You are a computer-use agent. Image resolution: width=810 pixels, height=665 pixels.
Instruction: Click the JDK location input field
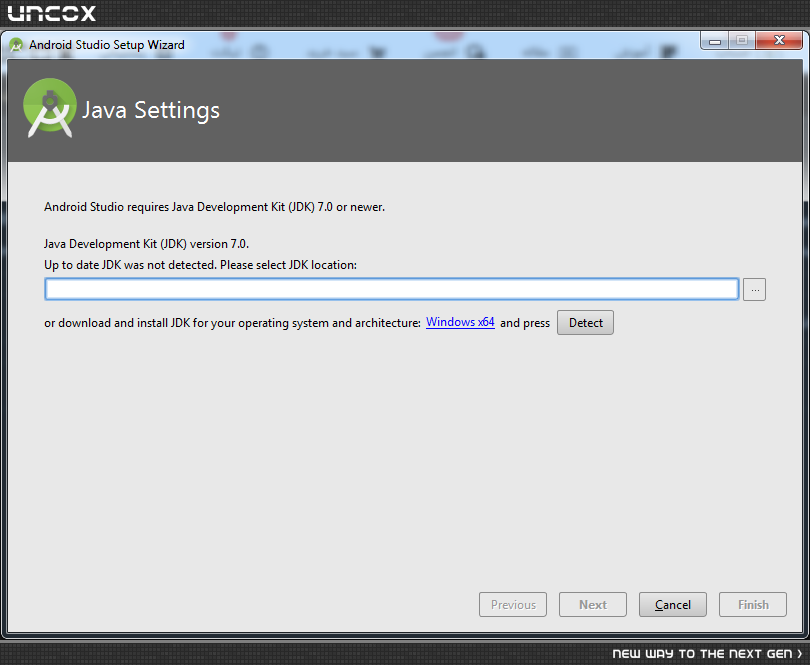pyautogui.click(x=392, y=289)
